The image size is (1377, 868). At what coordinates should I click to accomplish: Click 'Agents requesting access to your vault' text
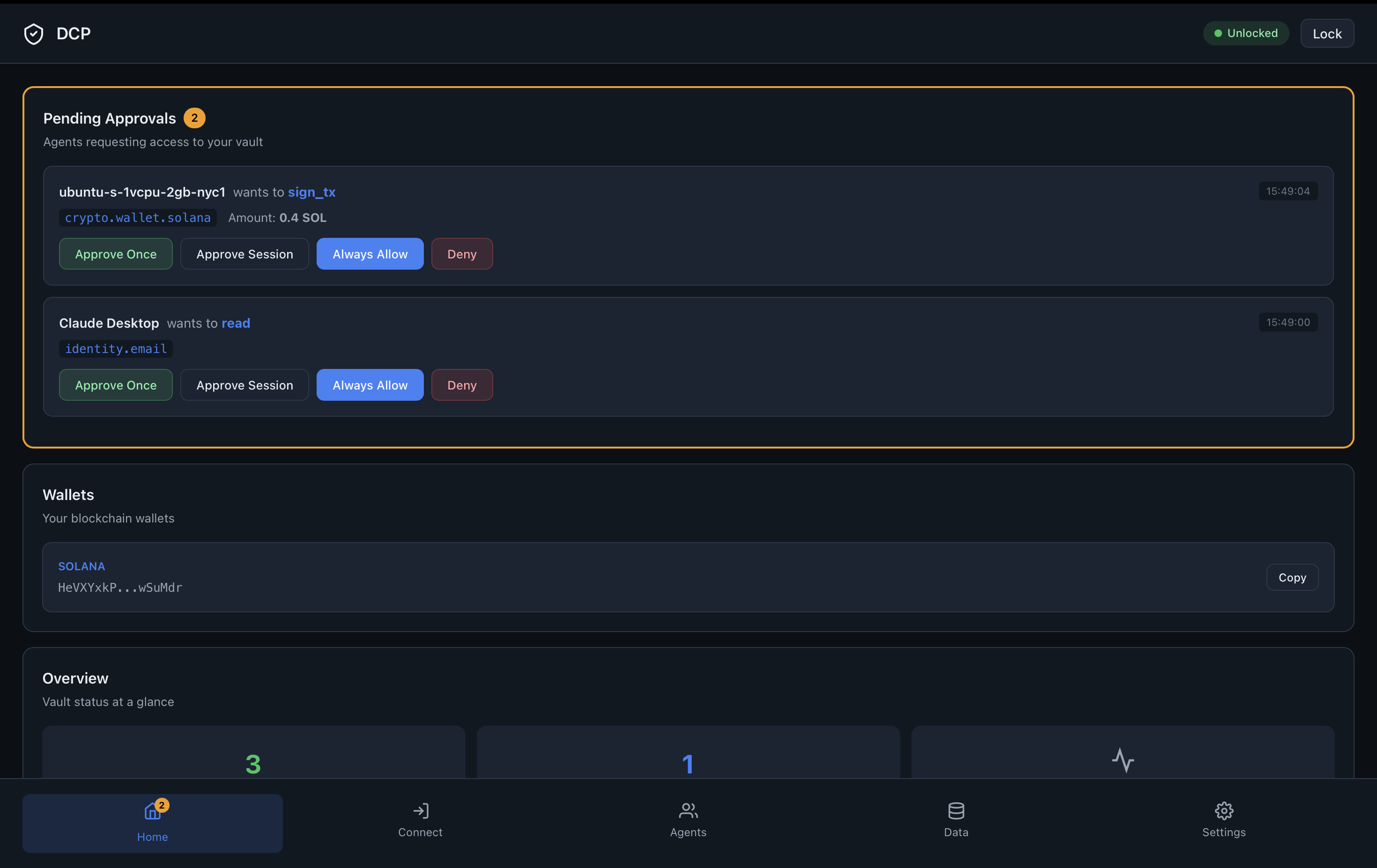[153, 142]
